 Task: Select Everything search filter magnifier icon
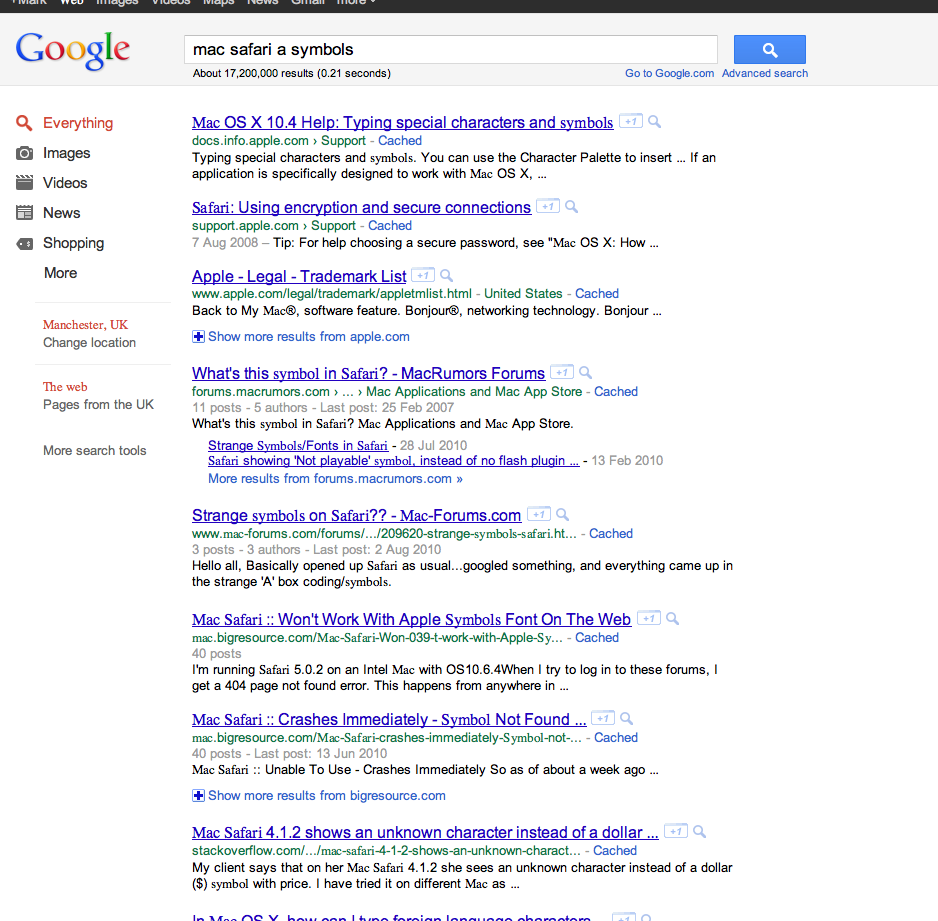24,123
